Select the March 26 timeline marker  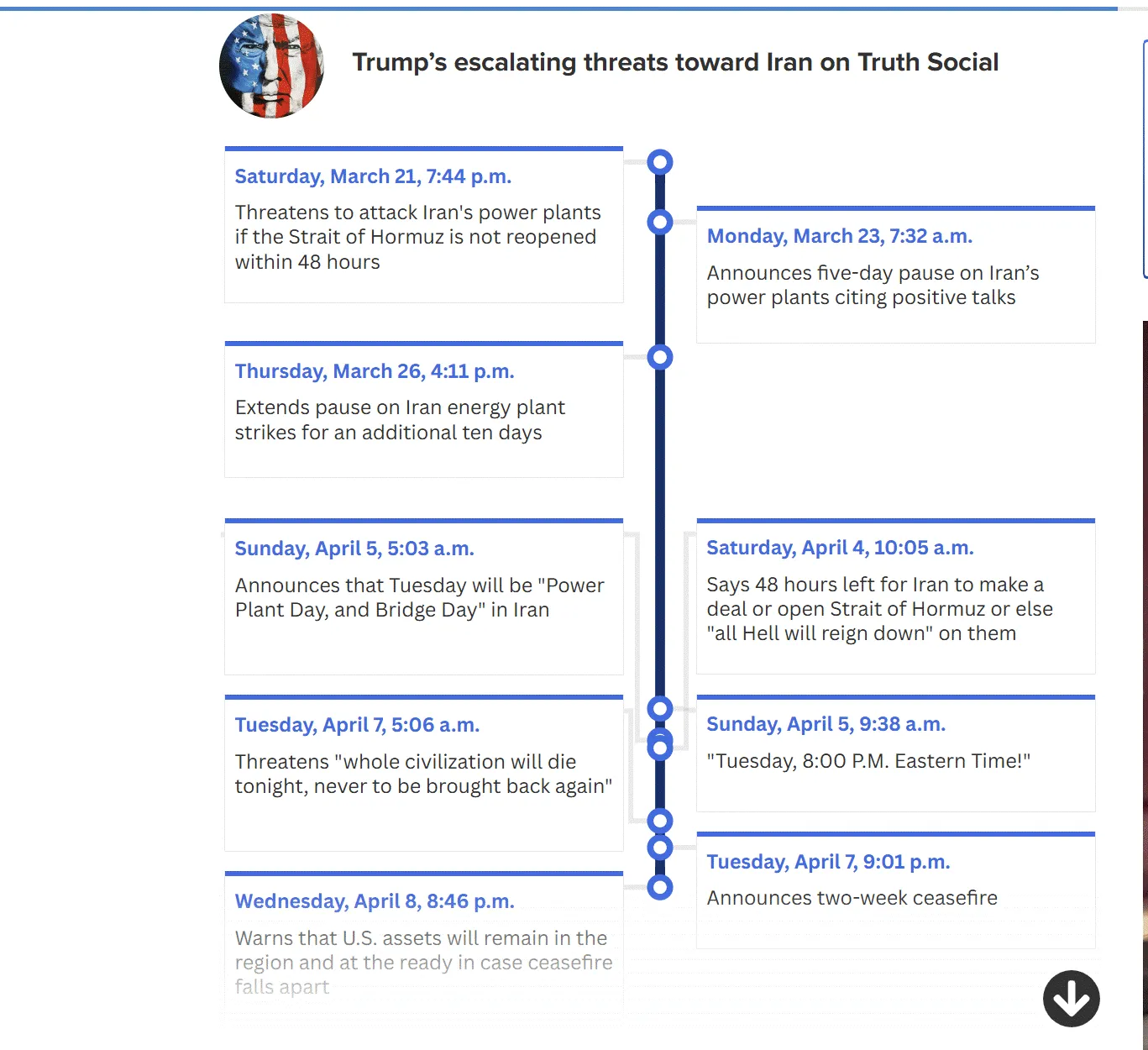(660, 358)
